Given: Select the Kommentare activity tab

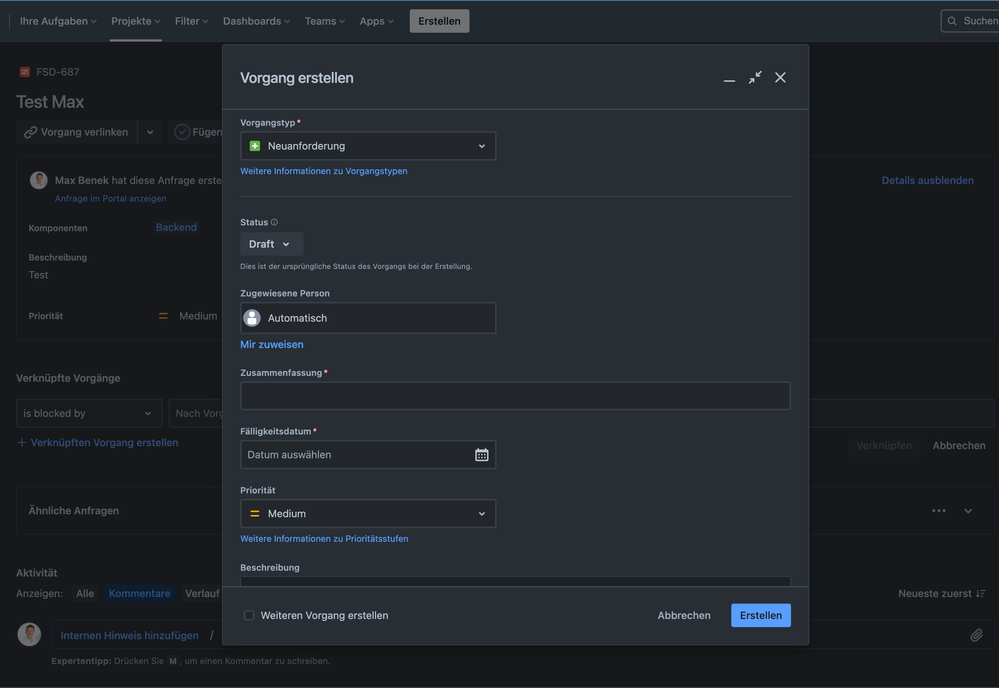Looking at the screenshot, I should pyautogui.click(x=140, y=594).
